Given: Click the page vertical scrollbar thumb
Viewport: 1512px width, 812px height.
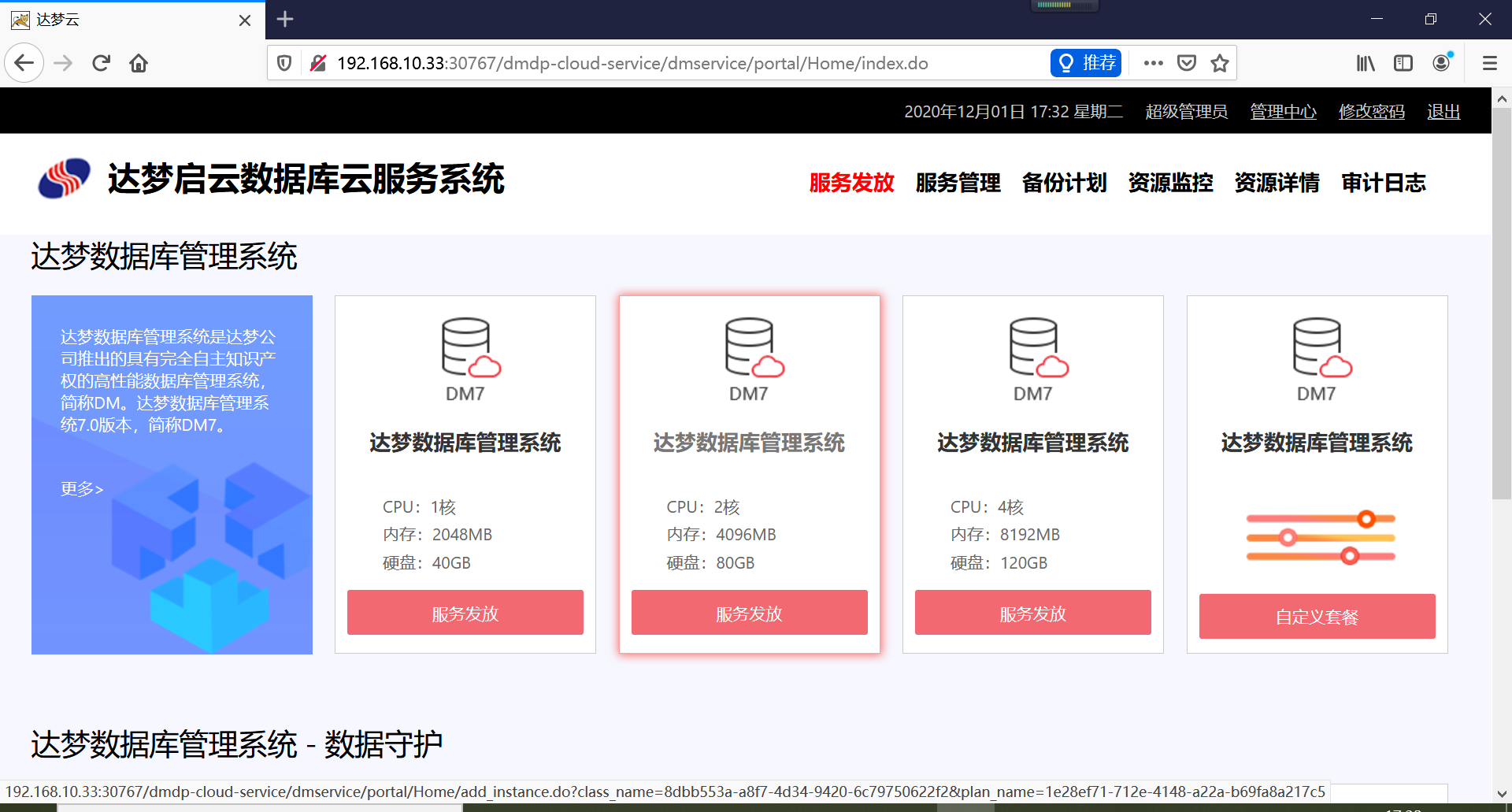Looking at the screenshot, I should click(1501, 303).
